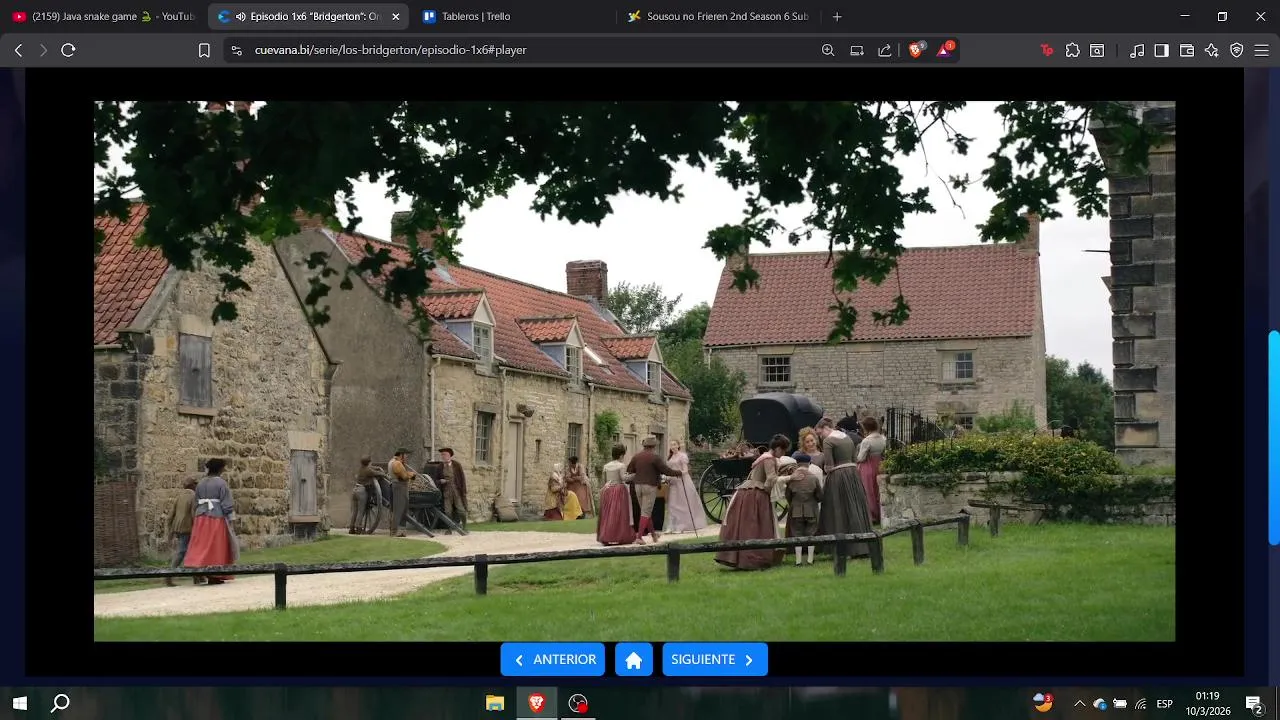
Task: Open the browser hamburger main menu
Action: pos(1262,50)
